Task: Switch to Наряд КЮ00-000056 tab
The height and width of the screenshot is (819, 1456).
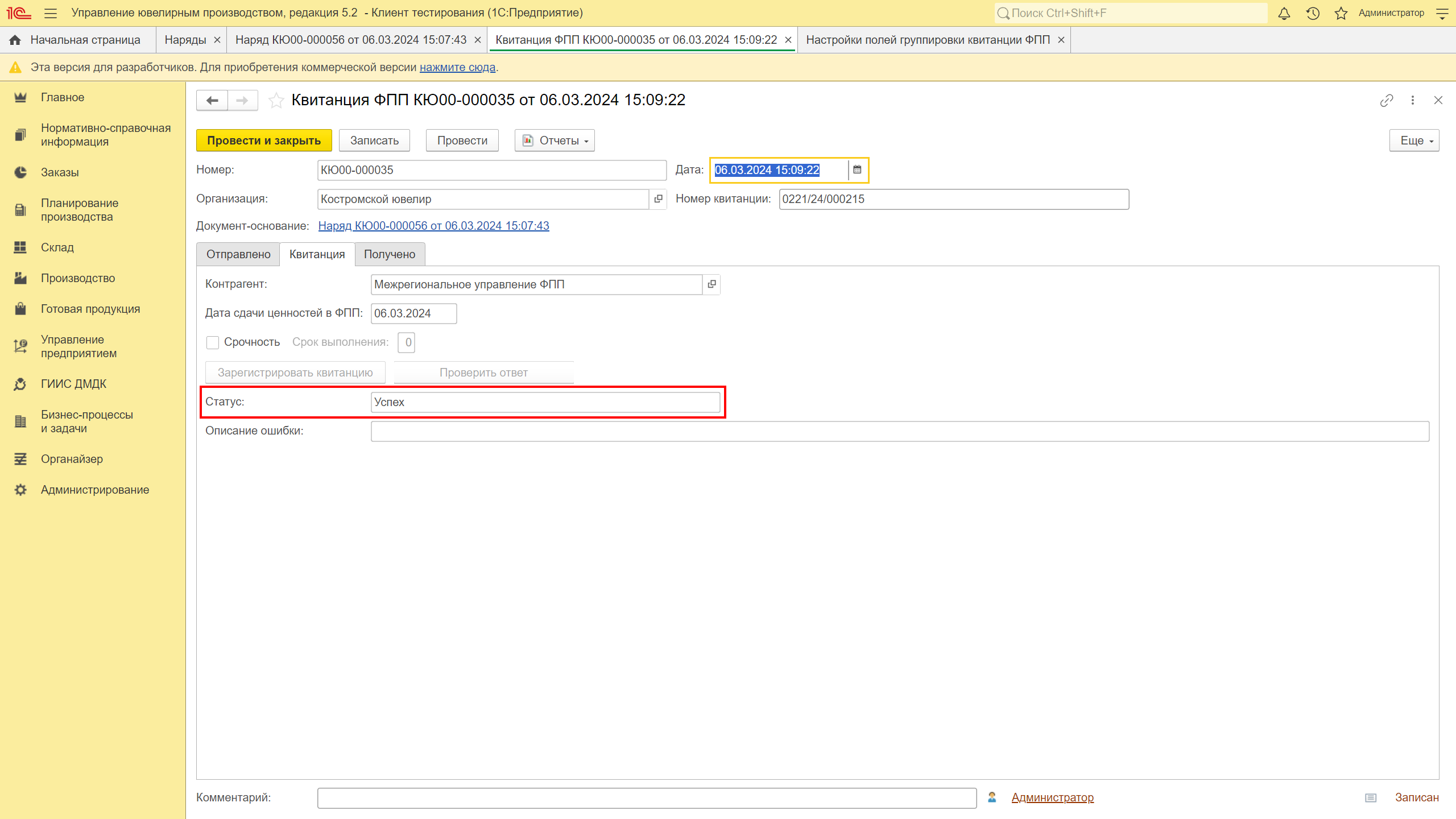Action: pyautogui.click(x=351, y=40)
